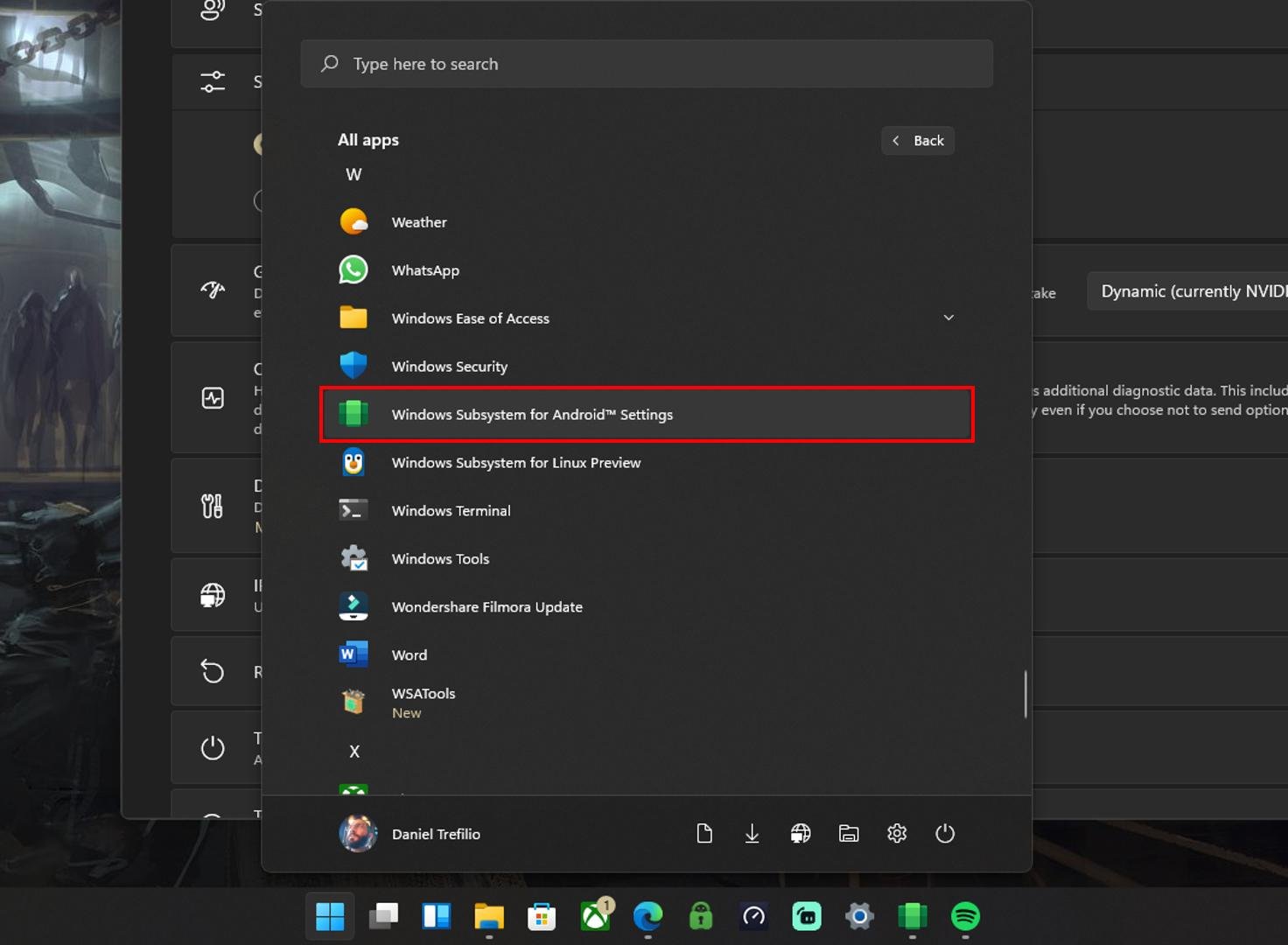Open Windows Terminal icon
Screen dimensions: 1288x945
(x=353, y=510)
